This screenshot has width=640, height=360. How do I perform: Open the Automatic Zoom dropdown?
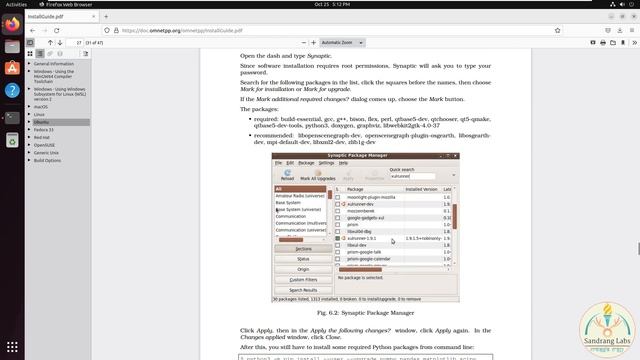(x=342, y=42)
